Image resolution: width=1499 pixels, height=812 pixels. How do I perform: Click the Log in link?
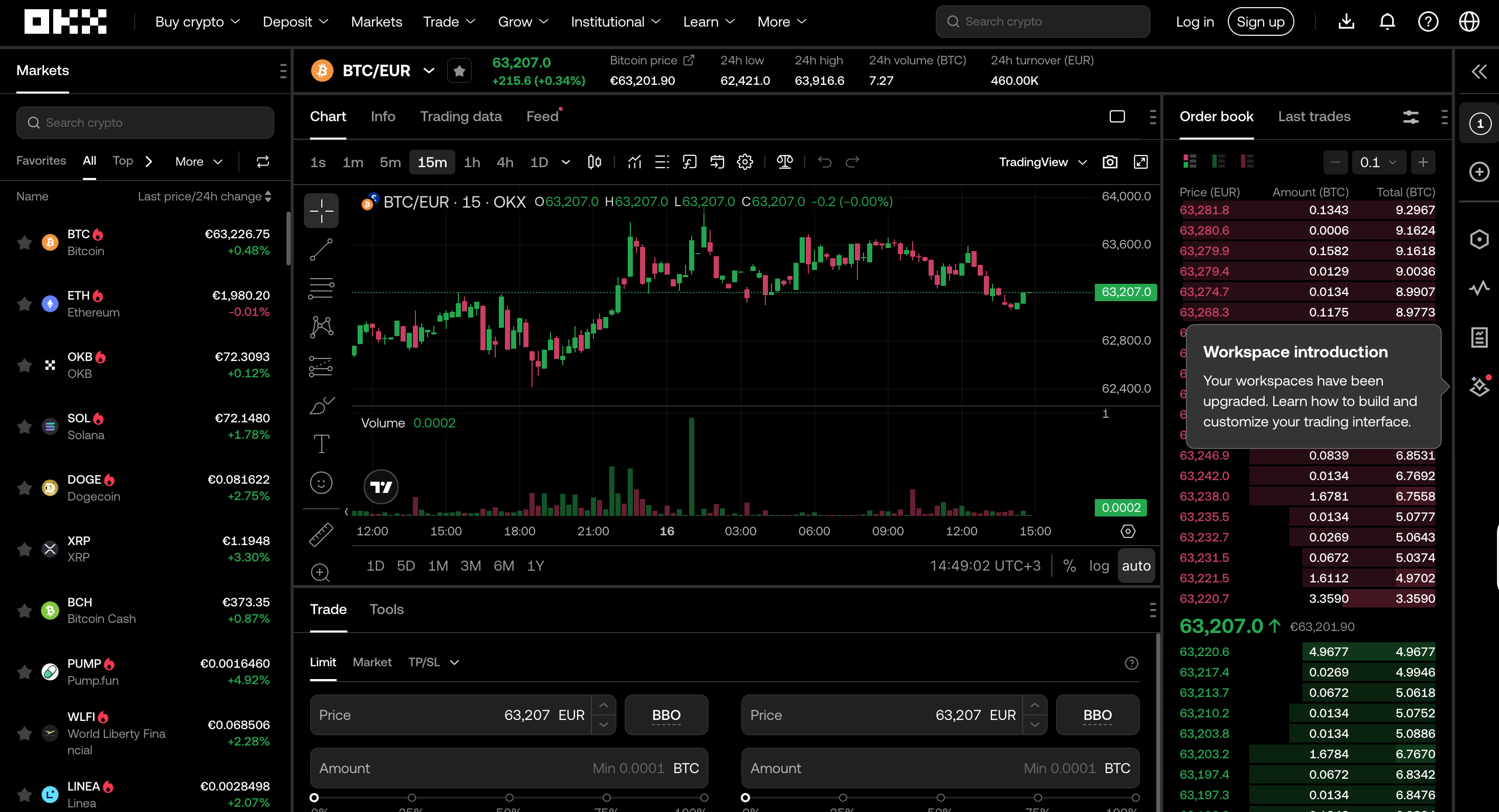(1195, 21)
